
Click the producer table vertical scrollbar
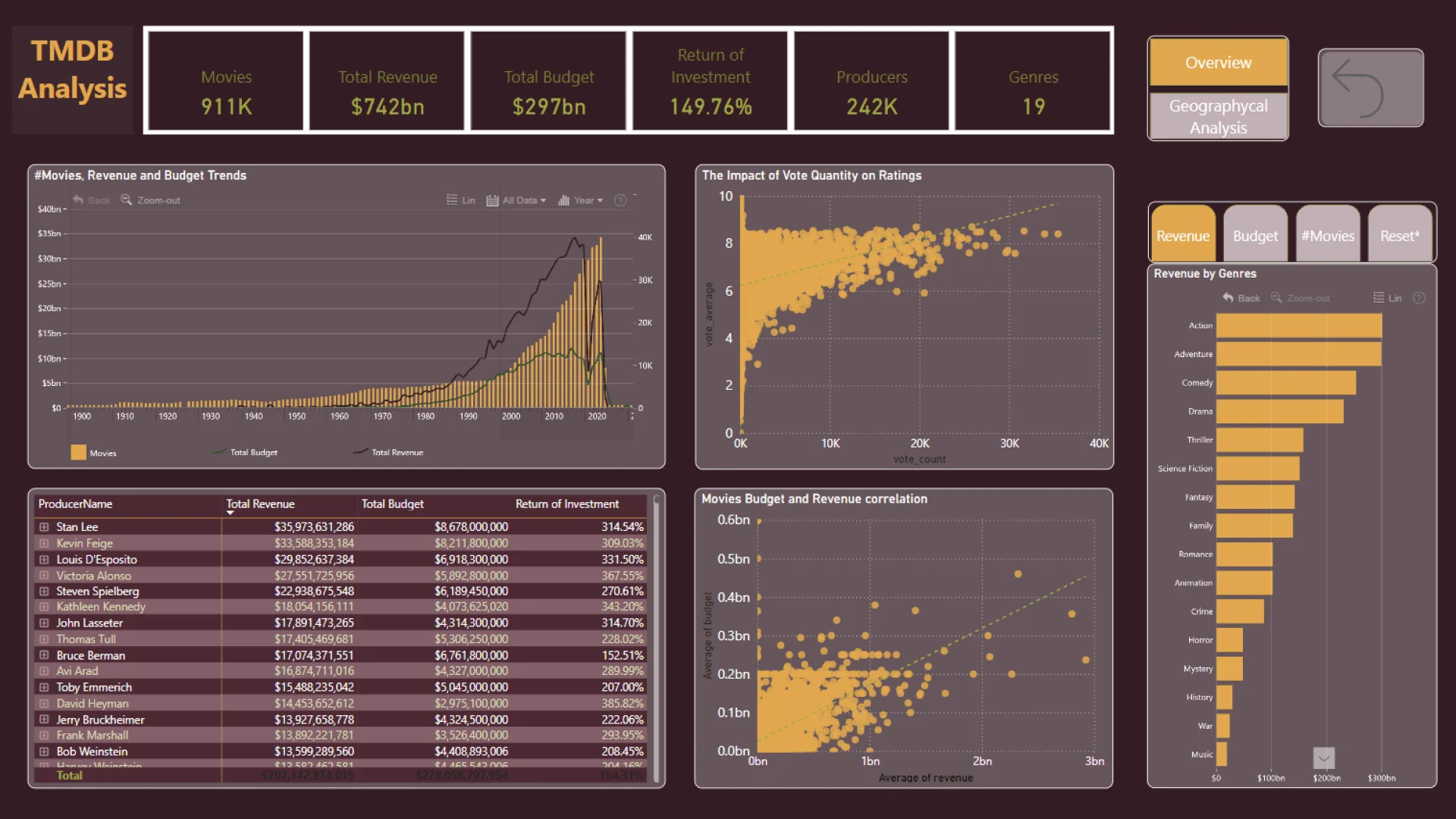coord(657,639)
